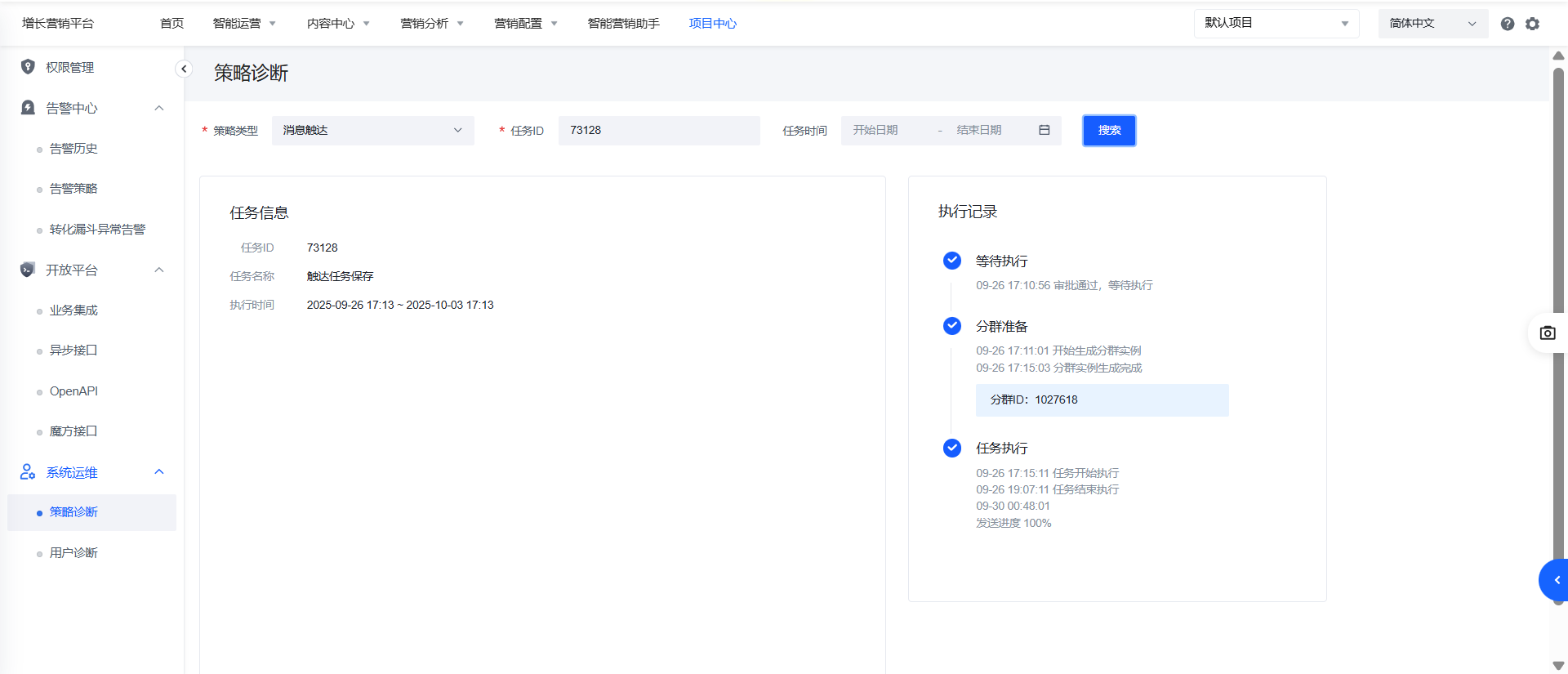Open the settings gear icon

click(x=1533, y=24)
